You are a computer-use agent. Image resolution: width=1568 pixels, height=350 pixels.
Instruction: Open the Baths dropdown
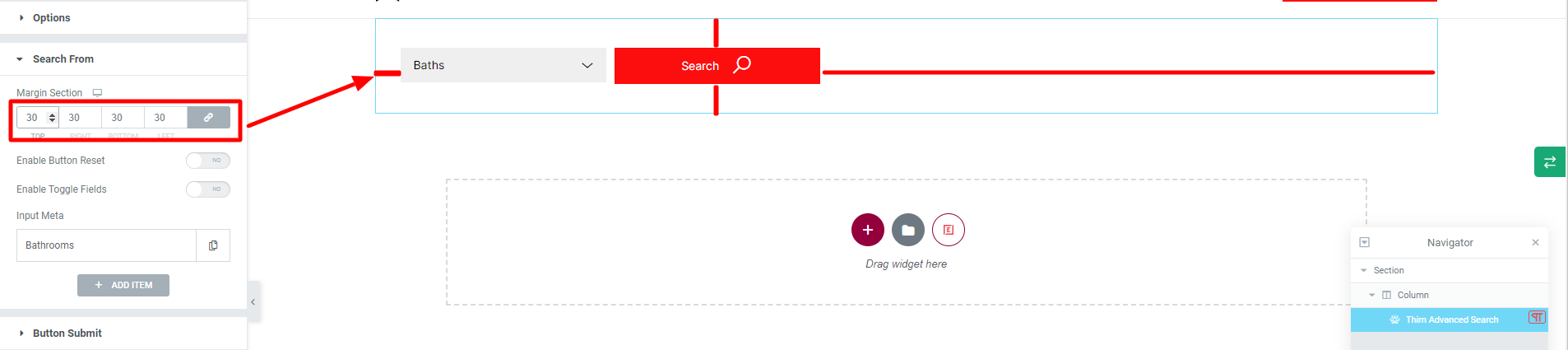click(503, 65)
